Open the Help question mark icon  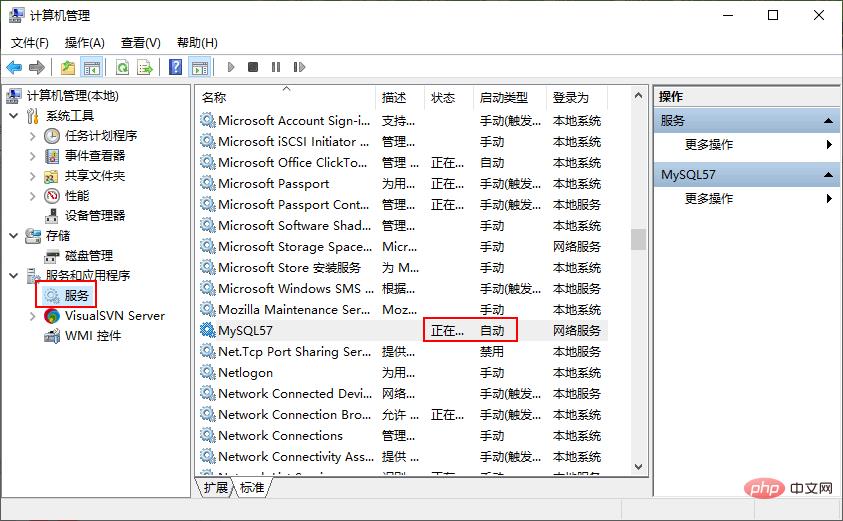coord(175,67)
